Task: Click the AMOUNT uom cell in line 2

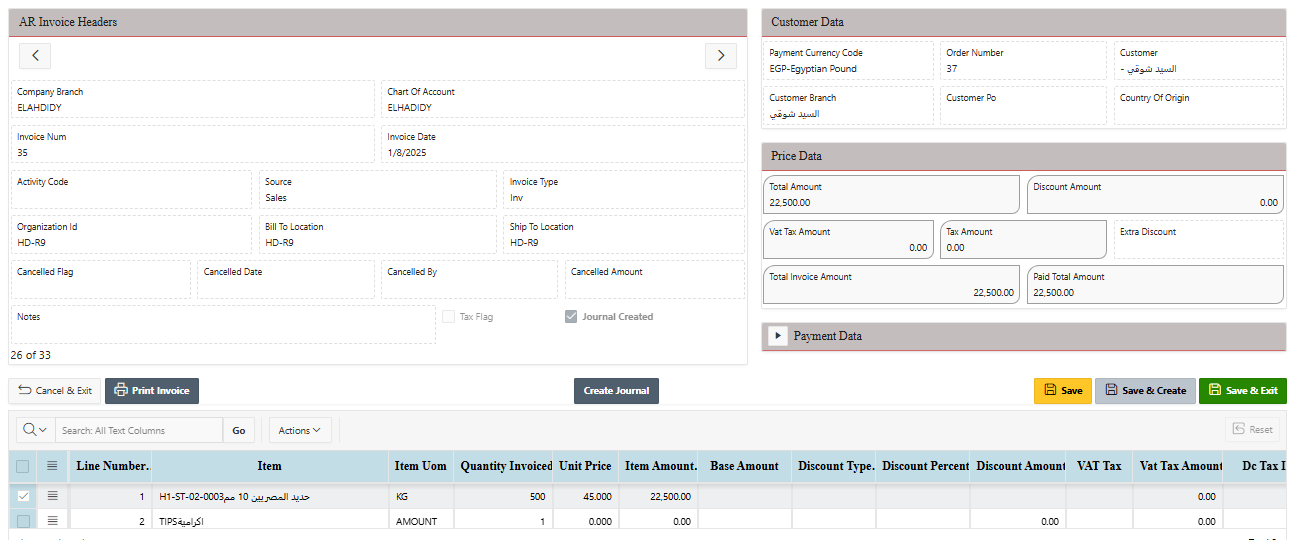Action: [x=421, y=521]
